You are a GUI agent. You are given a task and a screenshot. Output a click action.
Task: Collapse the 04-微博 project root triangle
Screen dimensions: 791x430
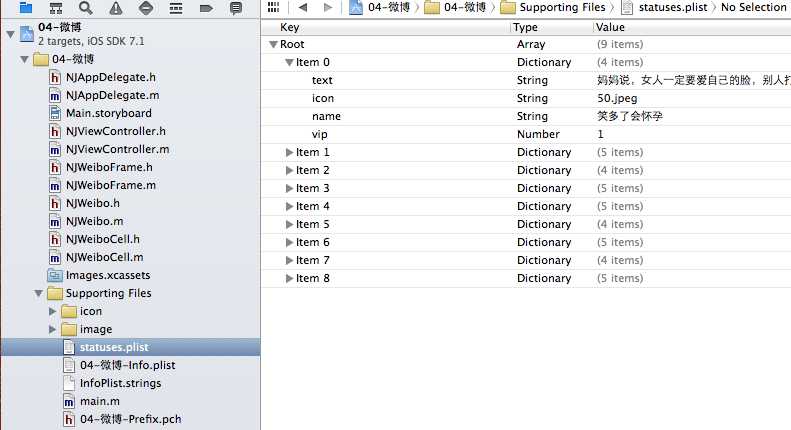10,34
